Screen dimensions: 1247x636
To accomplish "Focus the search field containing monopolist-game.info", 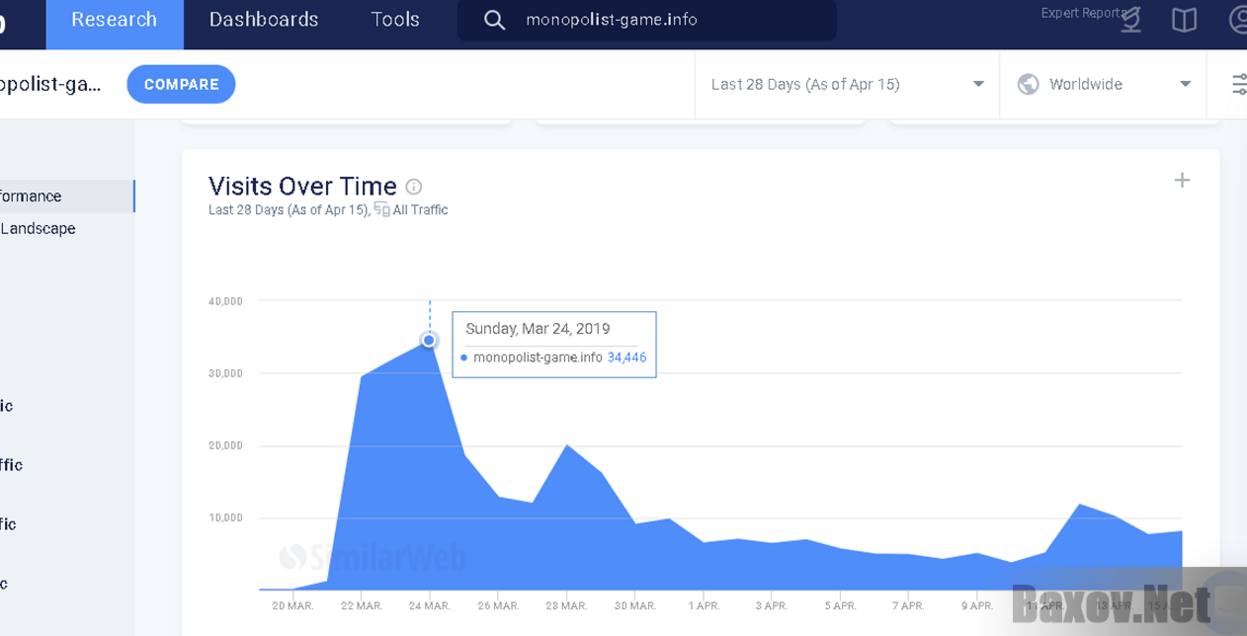I will point(647,20).
